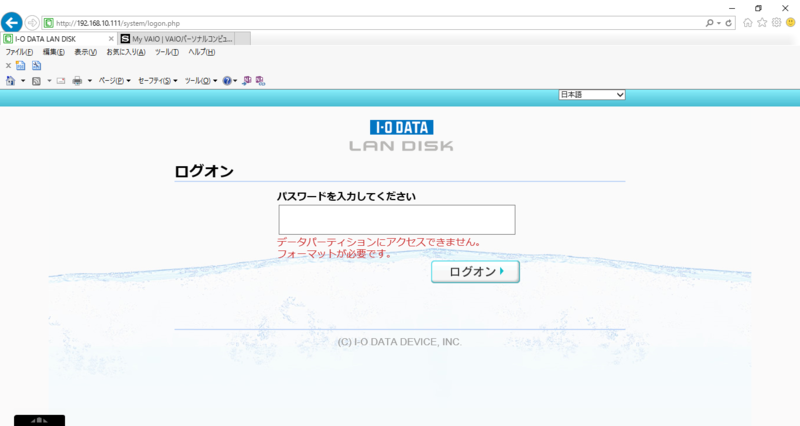This screenshot has width=800, height=426.
Task: Click the magnifier search icon in address bar
Action: pos(709,23)
